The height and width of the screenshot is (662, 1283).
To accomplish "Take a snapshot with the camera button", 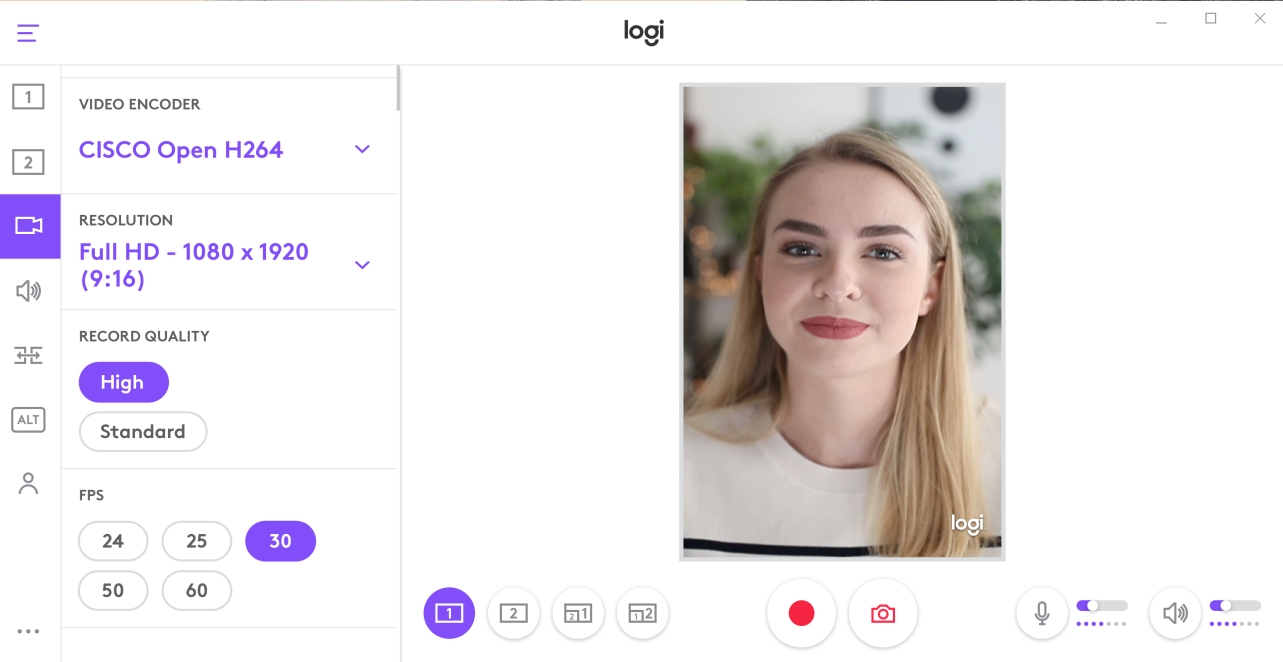I will [883, 613].
